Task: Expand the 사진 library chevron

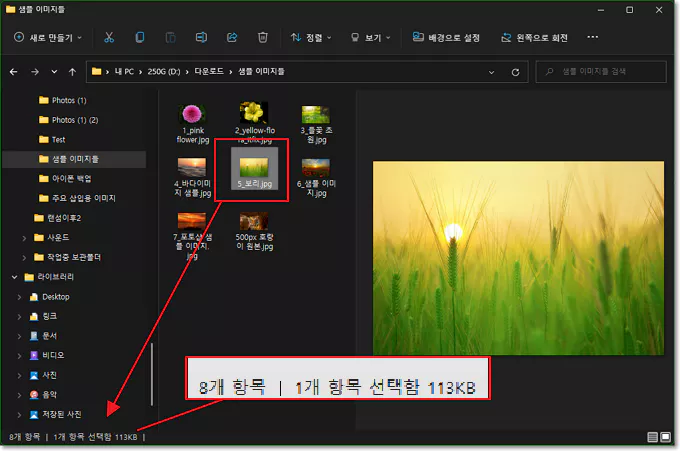Action: coord(20,376)
